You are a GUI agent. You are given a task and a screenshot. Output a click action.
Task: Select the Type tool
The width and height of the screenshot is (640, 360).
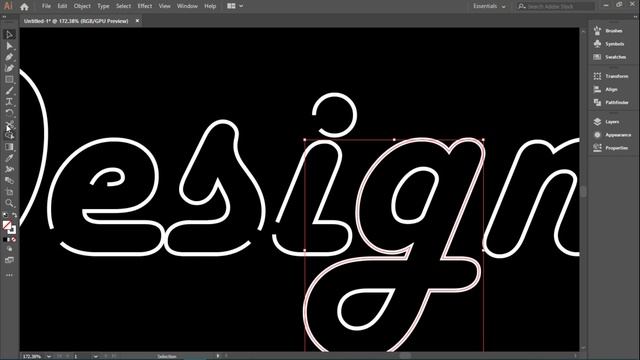pos(9,102)
